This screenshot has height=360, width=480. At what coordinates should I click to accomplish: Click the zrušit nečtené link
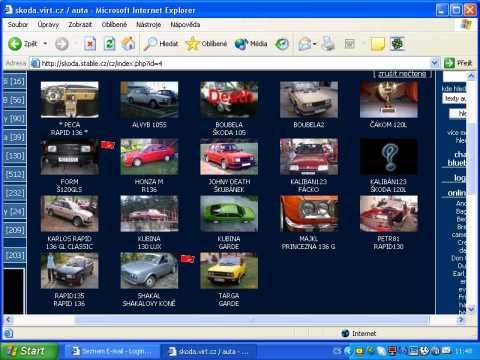(402, 74)
